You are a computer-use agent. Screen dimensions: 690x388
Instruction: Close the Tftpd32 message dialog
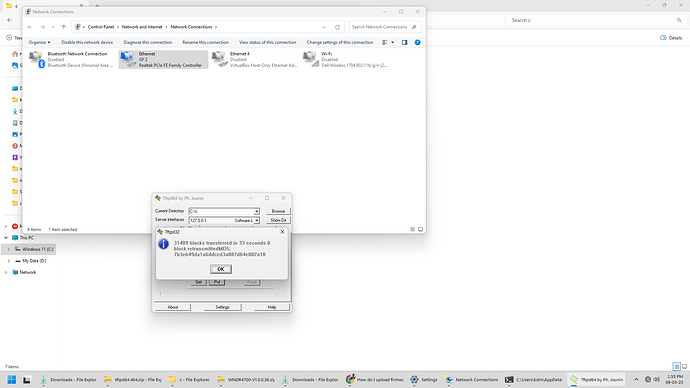tap(283, 232)
